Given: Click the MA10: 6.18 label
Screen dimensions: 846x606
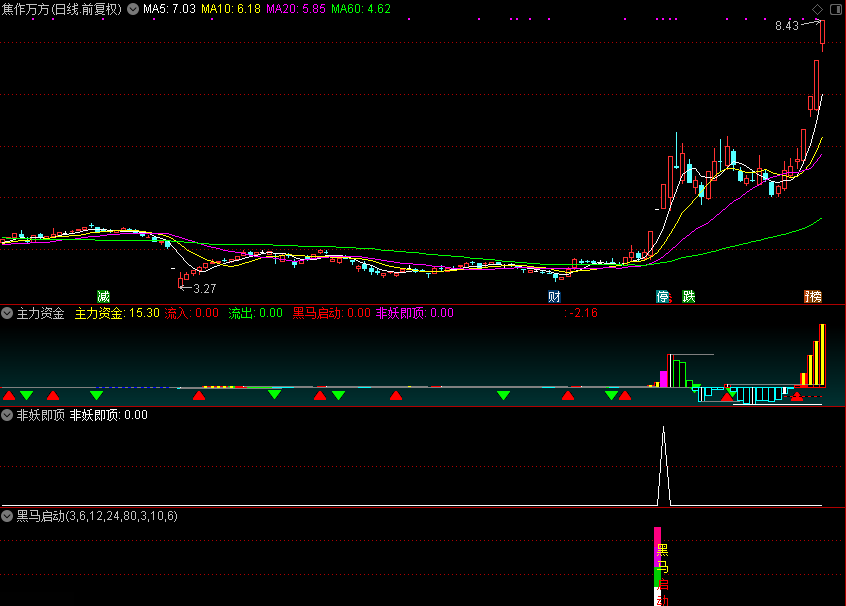Looking at the screenshot, I should point(231,9).
